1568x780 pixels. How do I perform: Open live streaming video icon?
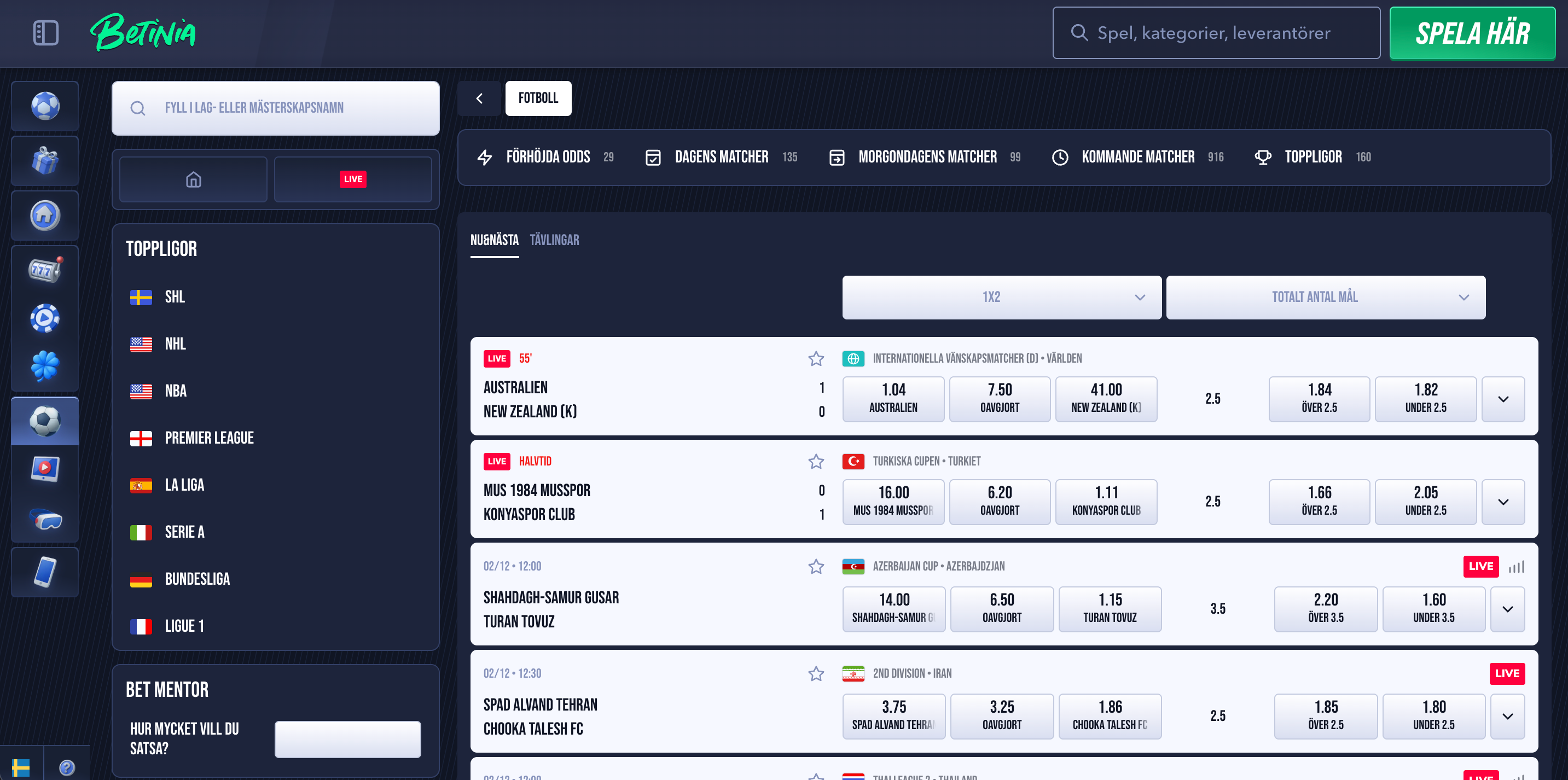point(44,468)
